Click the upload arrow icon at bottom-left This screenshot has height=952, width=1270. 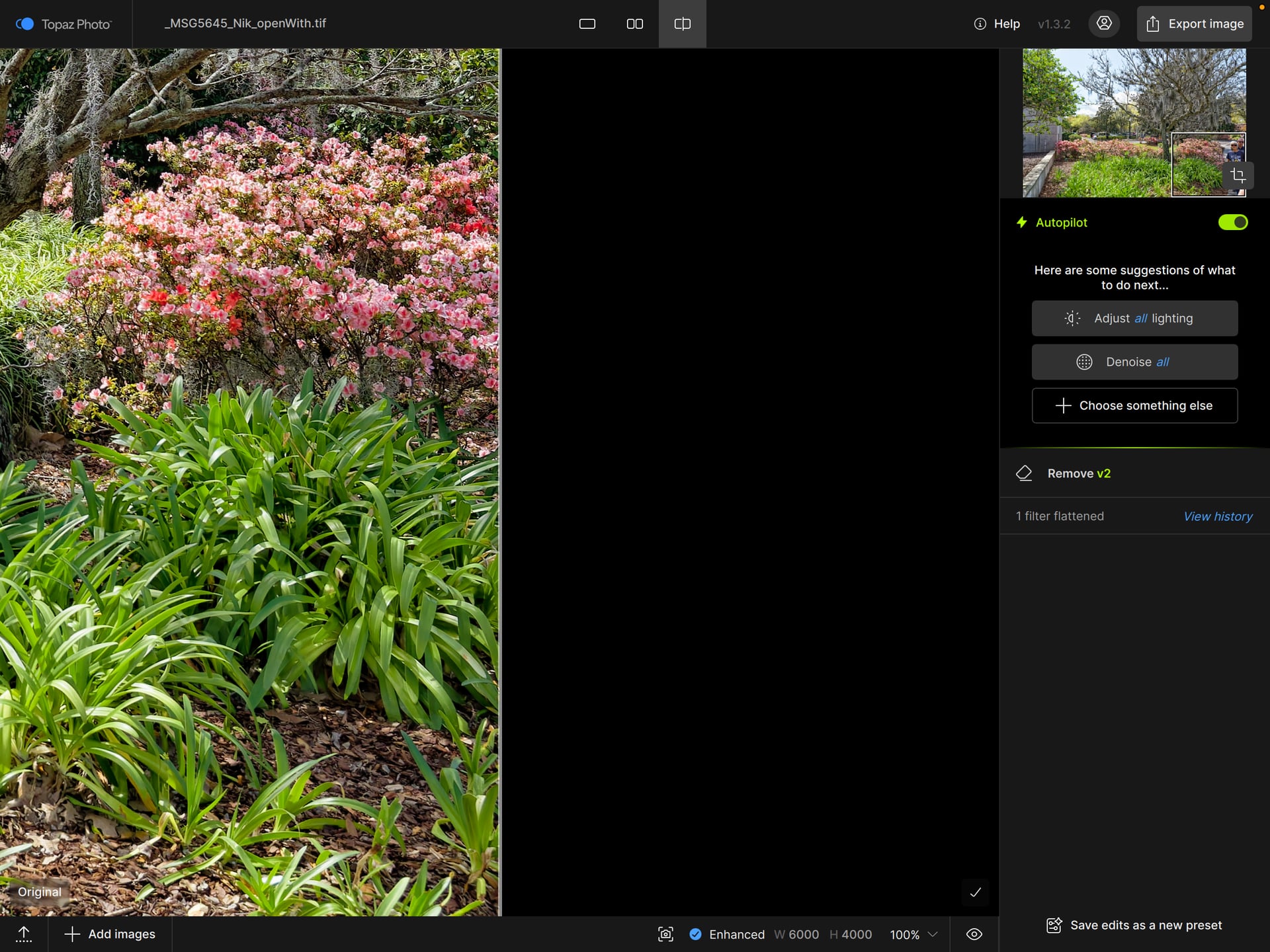tap(24, 933)
